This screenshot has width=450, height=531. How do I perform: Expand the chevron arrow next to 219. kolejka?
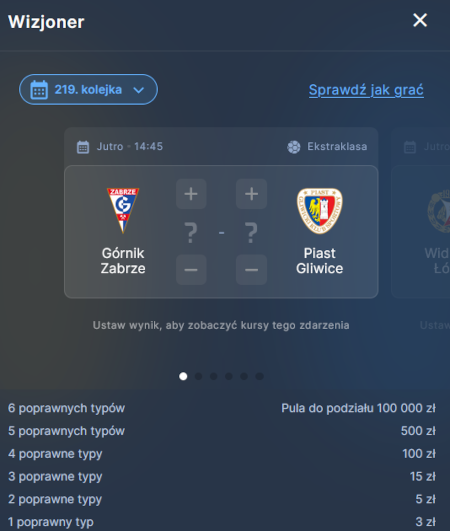click(x=138, y=90)
